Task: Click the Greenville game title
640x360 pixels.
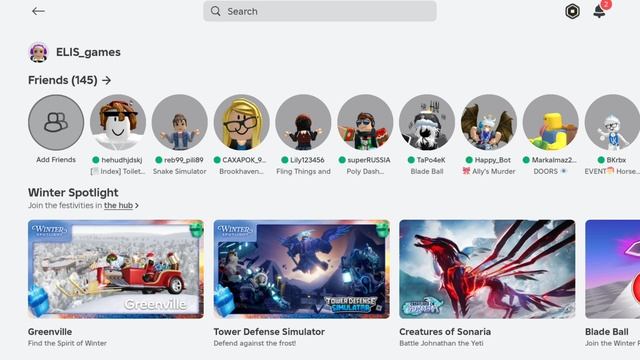Action: point(50,332)
